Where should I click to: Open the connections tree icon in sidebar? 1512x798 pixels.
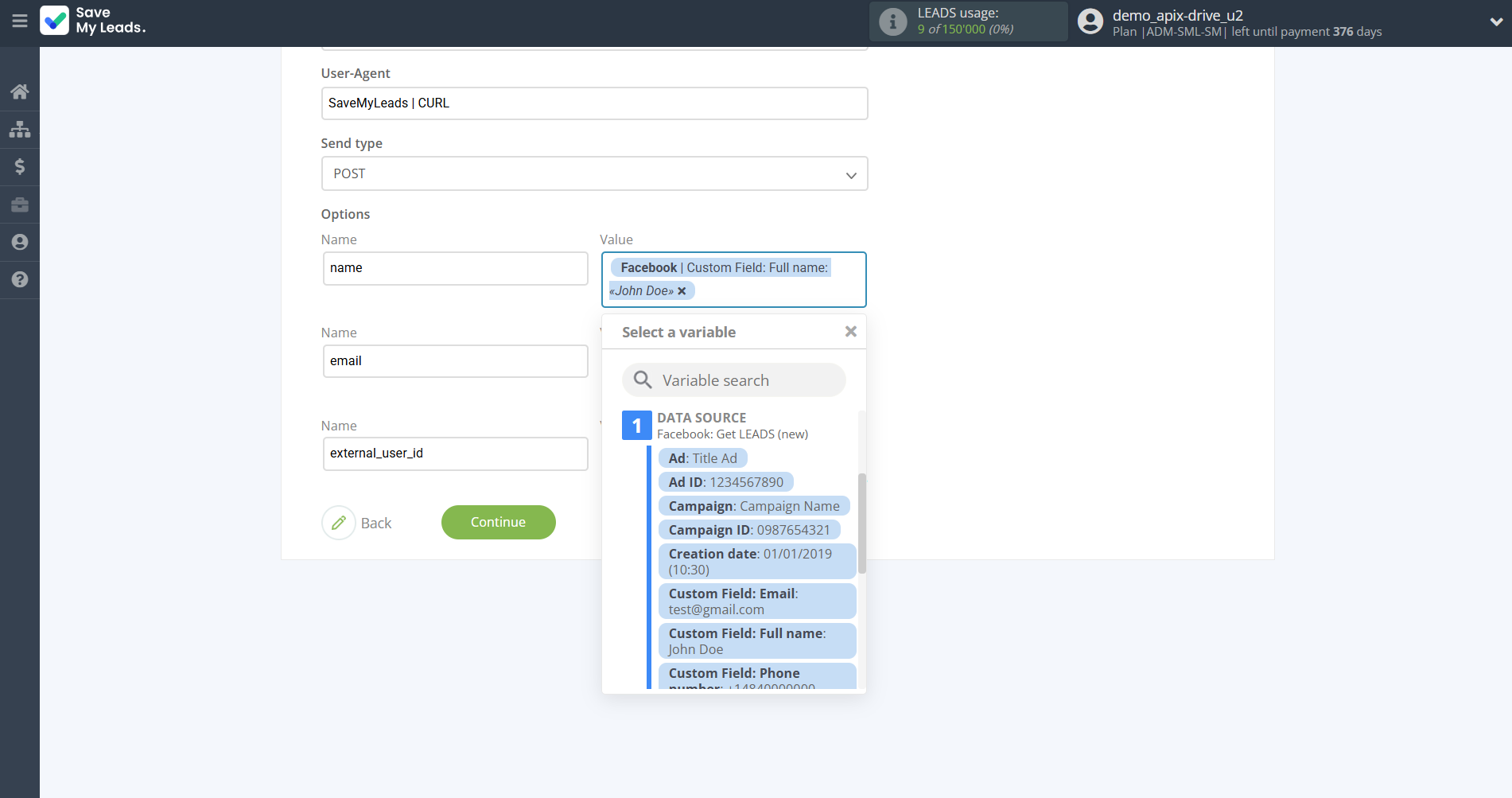tap(20, 129)
